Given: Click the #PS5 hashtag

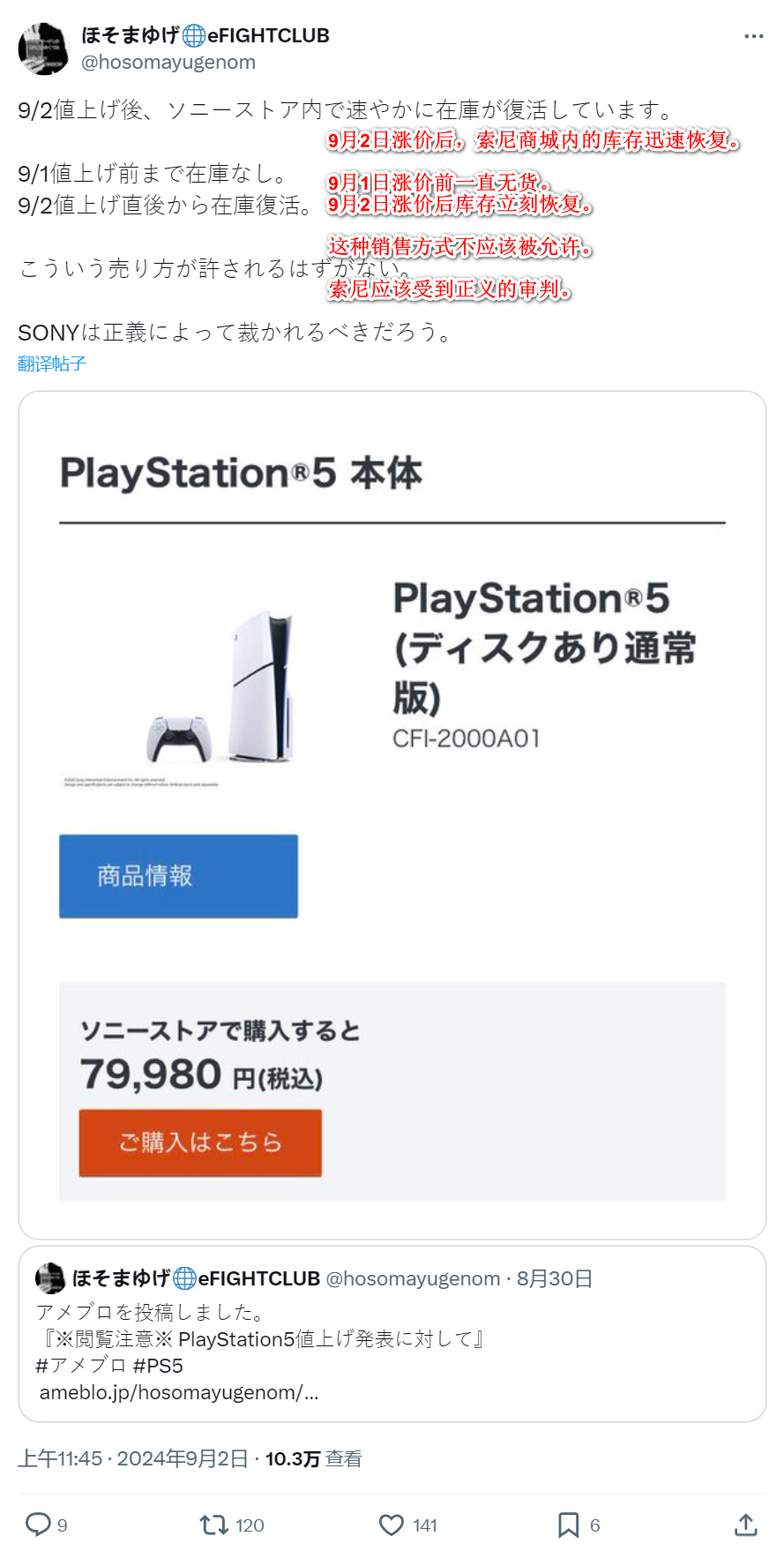Looking at the screenshot, I should 159,1366.
